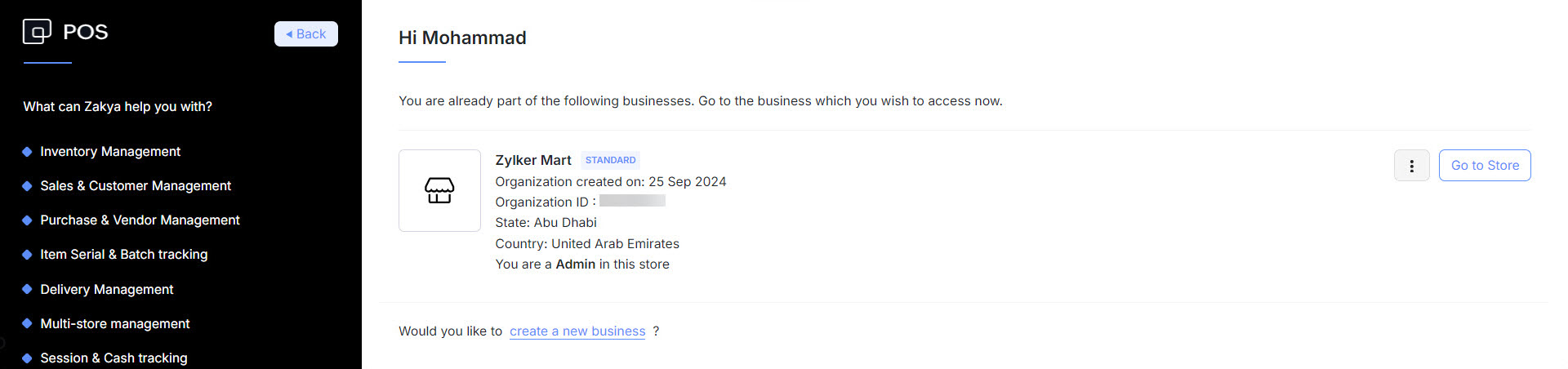Screen dimensions: 1568x369
Task: Click the POS title text
Action: (x=86, y=32)
